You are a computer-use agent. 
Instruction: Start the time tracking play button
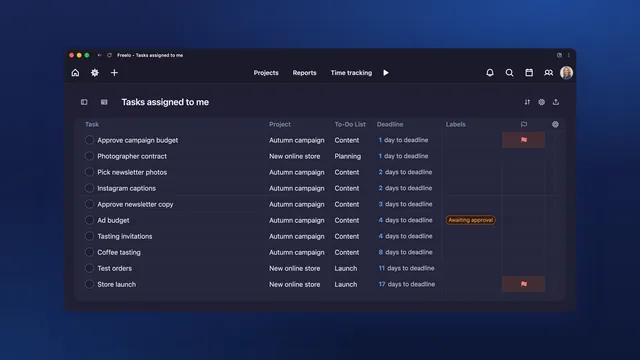pyautogui.click(x=386, y=73)
